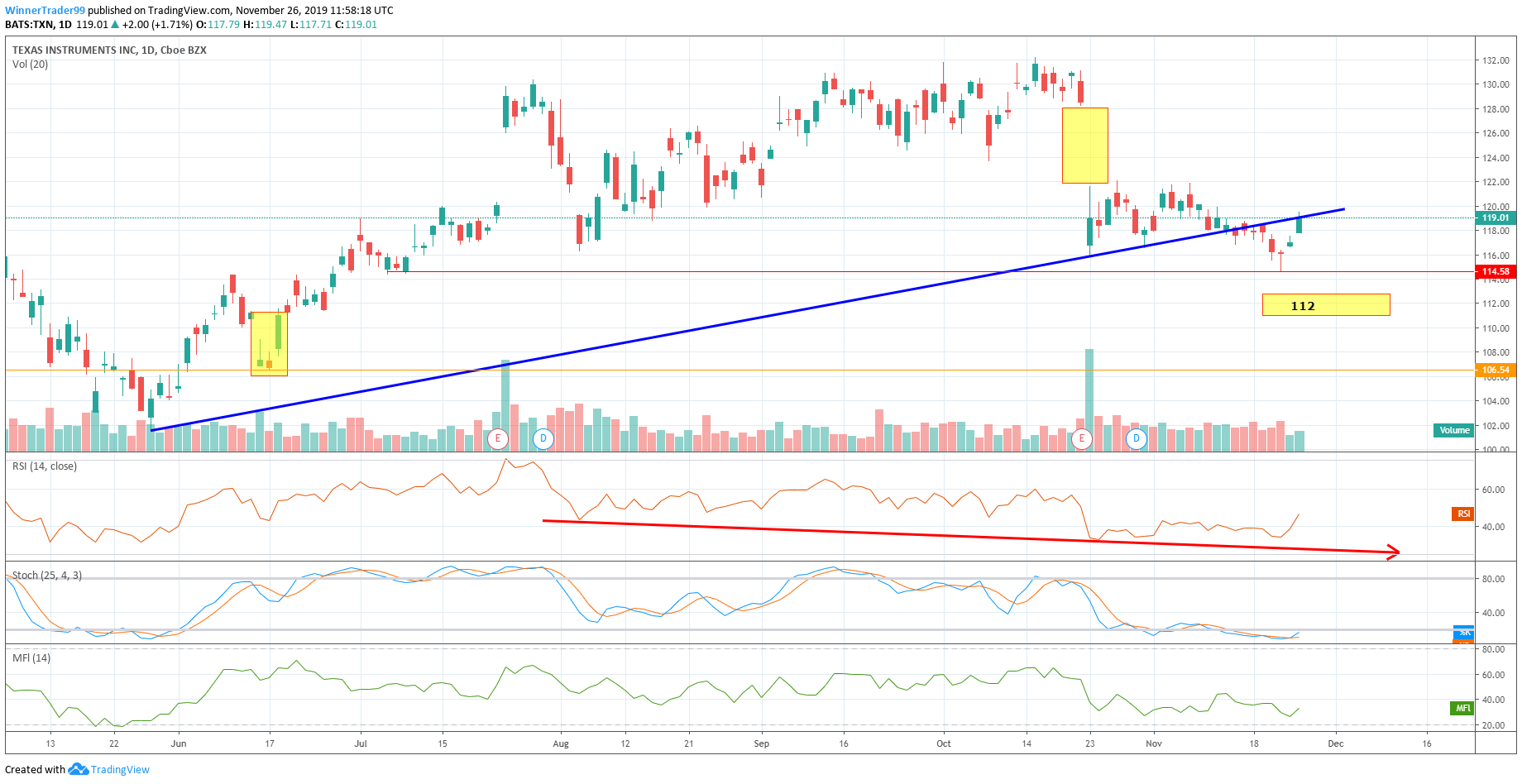Viewport: 1522px width, 784px height.
Task: Click the yellow highlight box near June 17
Action: click(269, 344)
